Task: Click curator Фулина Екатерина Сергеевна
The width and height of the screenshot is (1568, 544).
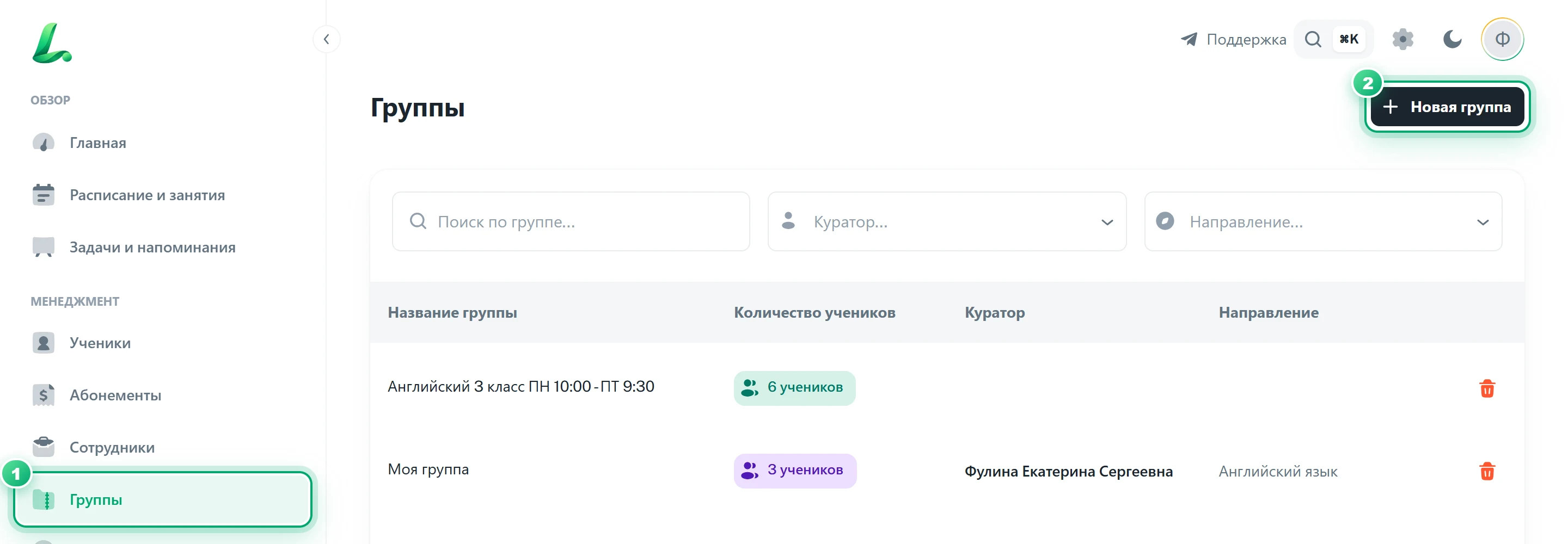Action: click(x=1068, y=472)
